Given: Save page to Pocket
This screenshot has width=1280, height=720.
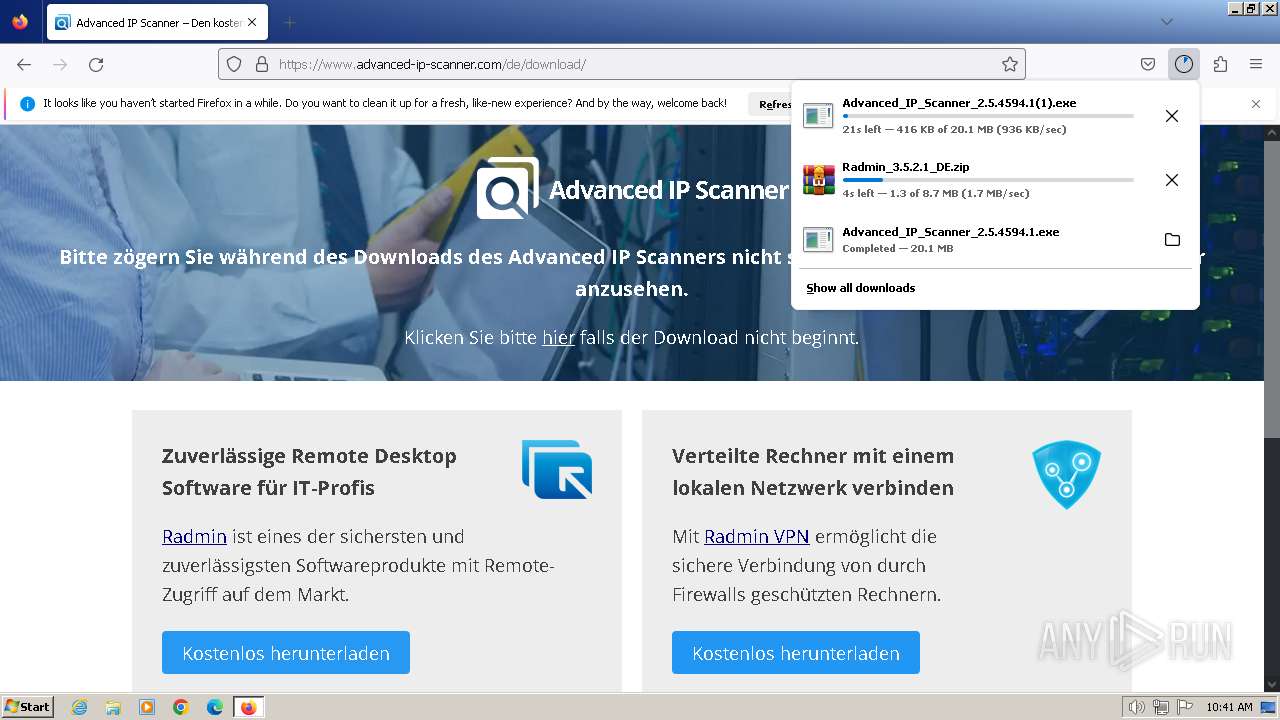Looking at the screenshot, I should pyautogui.click(x=1148, y=64).
